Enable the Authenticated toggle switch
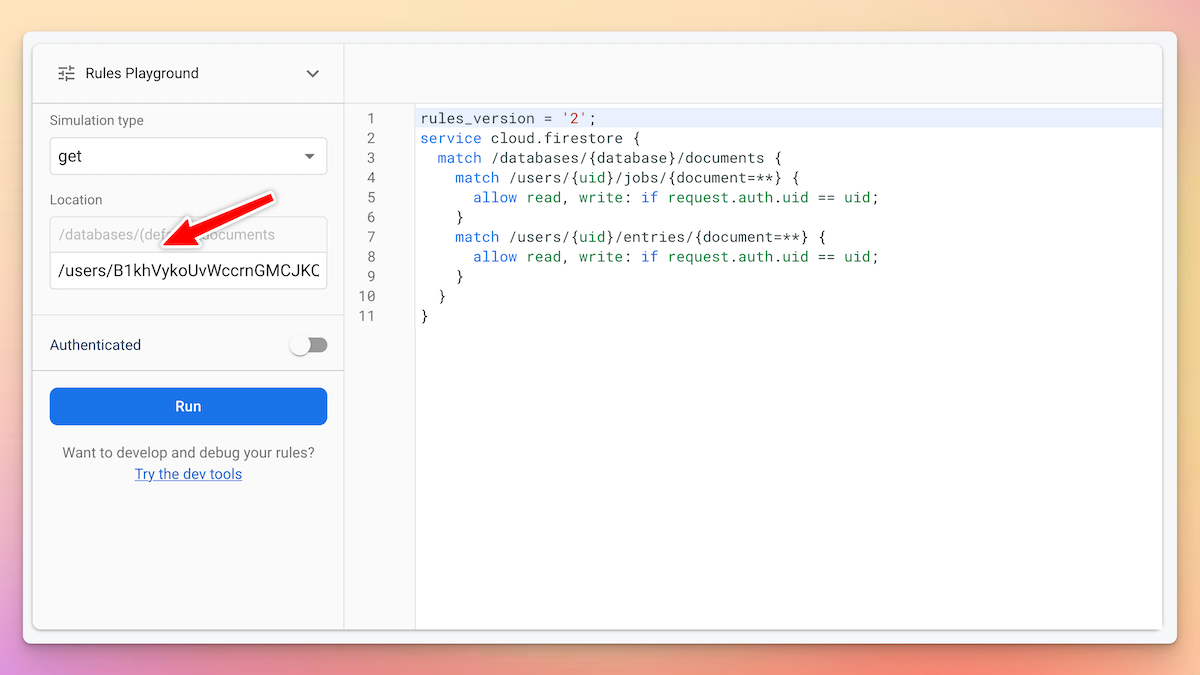This screenshot has height=675, width=1200. point(308,345)
